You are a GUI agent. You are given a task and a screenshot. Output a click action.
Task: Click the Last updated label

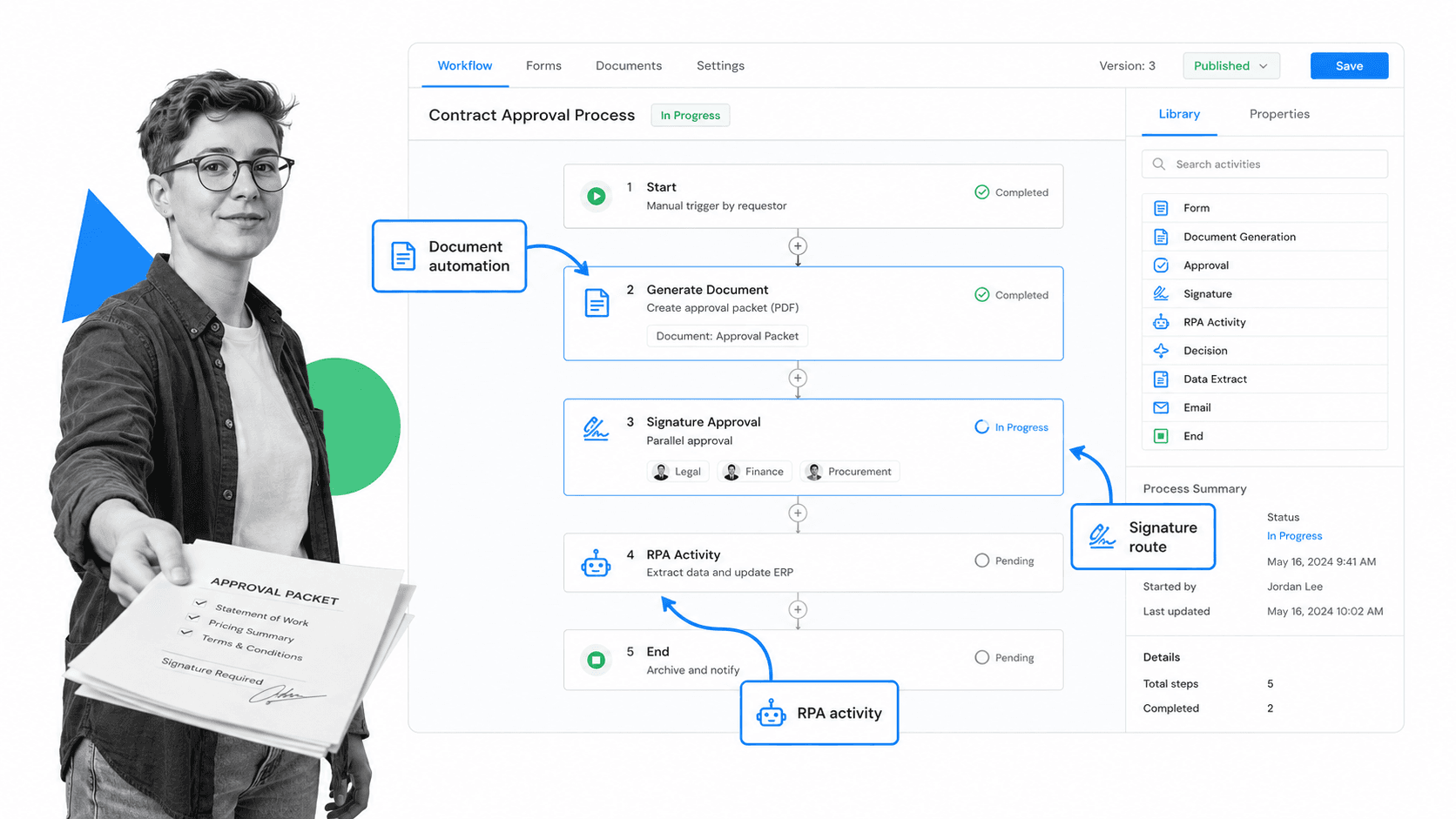(1176, 612)
